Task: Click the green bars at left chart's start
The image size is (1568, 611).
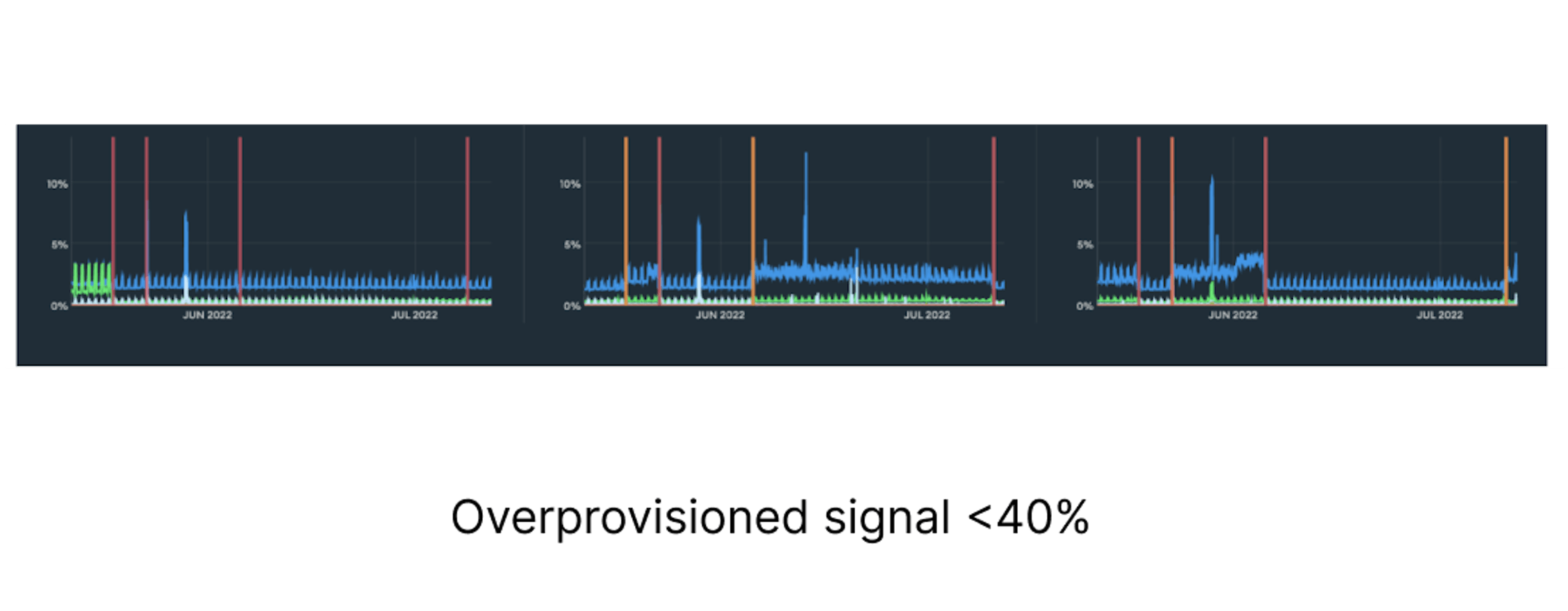Action: (x=92, y=276)
